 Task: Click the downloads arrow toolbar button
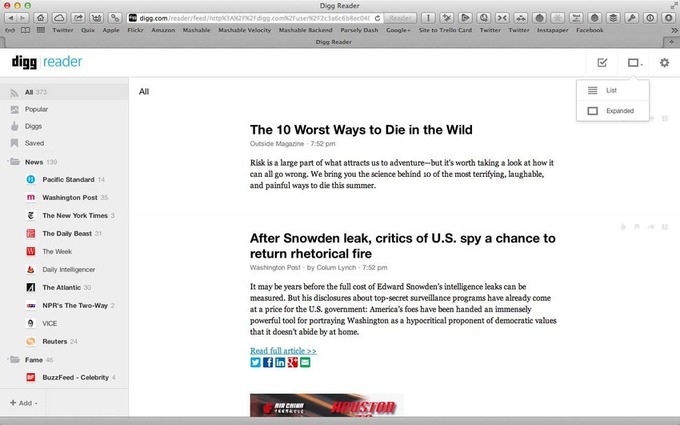tap(668, 18)
